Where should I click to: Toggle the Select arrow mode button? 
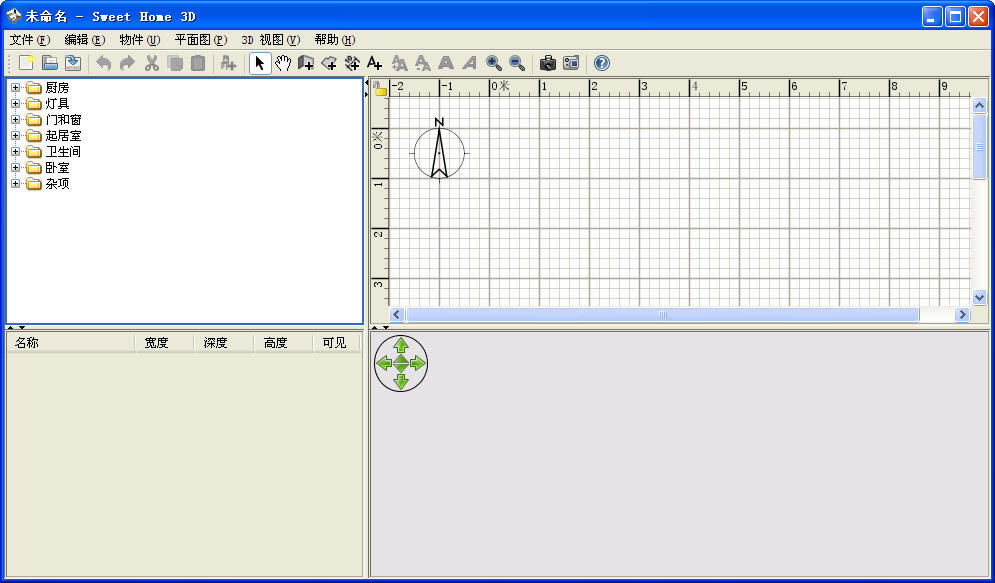260,63
